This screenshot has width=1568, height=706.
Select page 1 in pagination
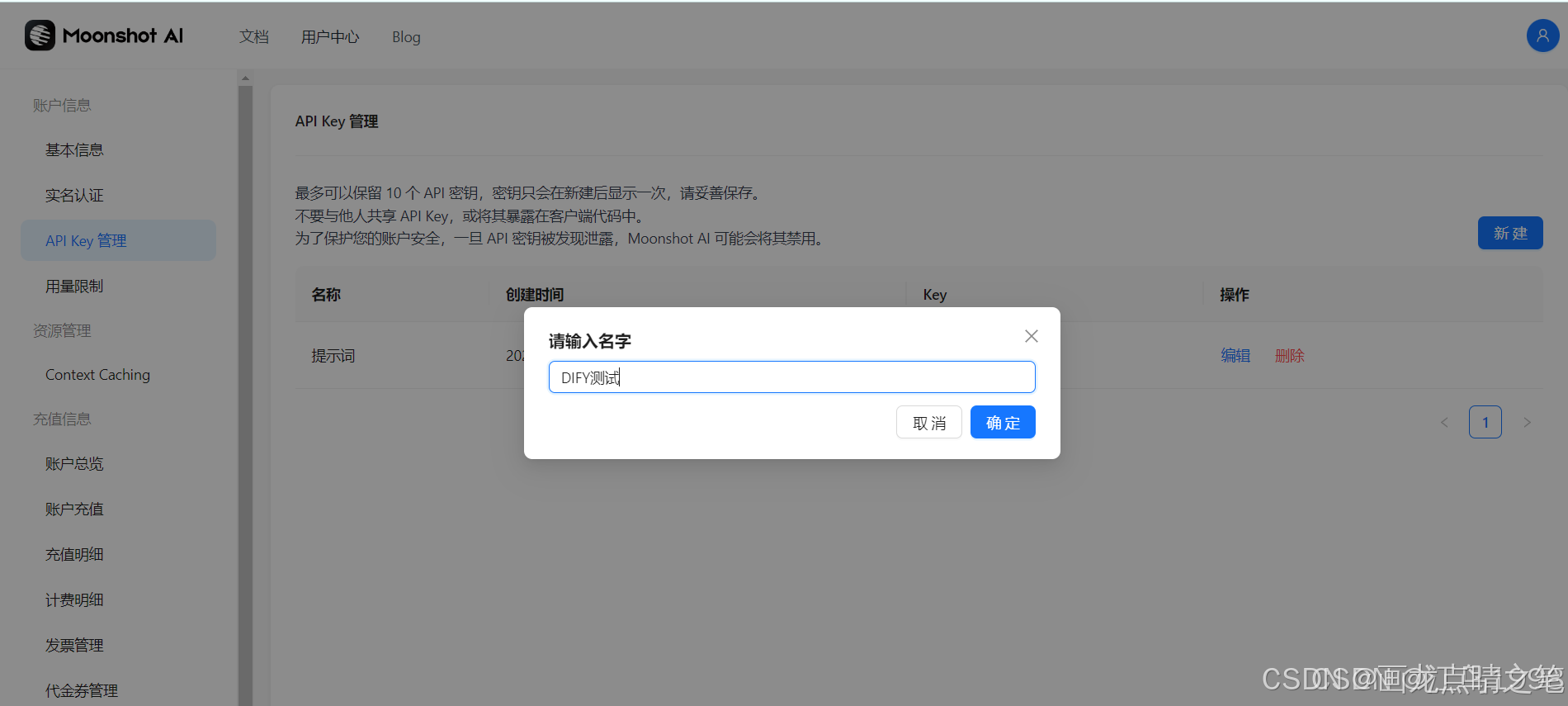click(1485, 423)
